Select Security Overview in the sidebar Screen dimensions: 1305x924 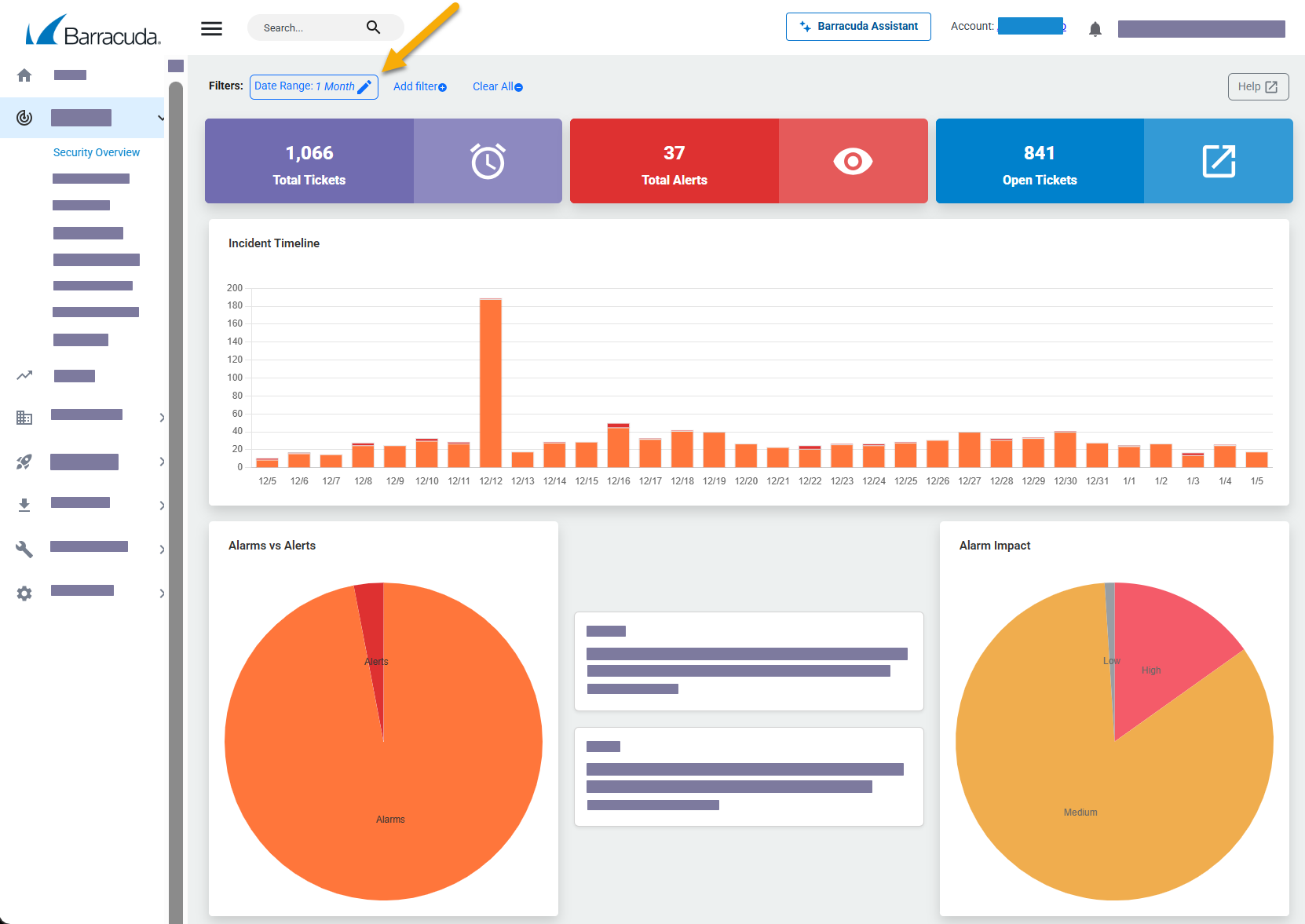click(96, 152)
